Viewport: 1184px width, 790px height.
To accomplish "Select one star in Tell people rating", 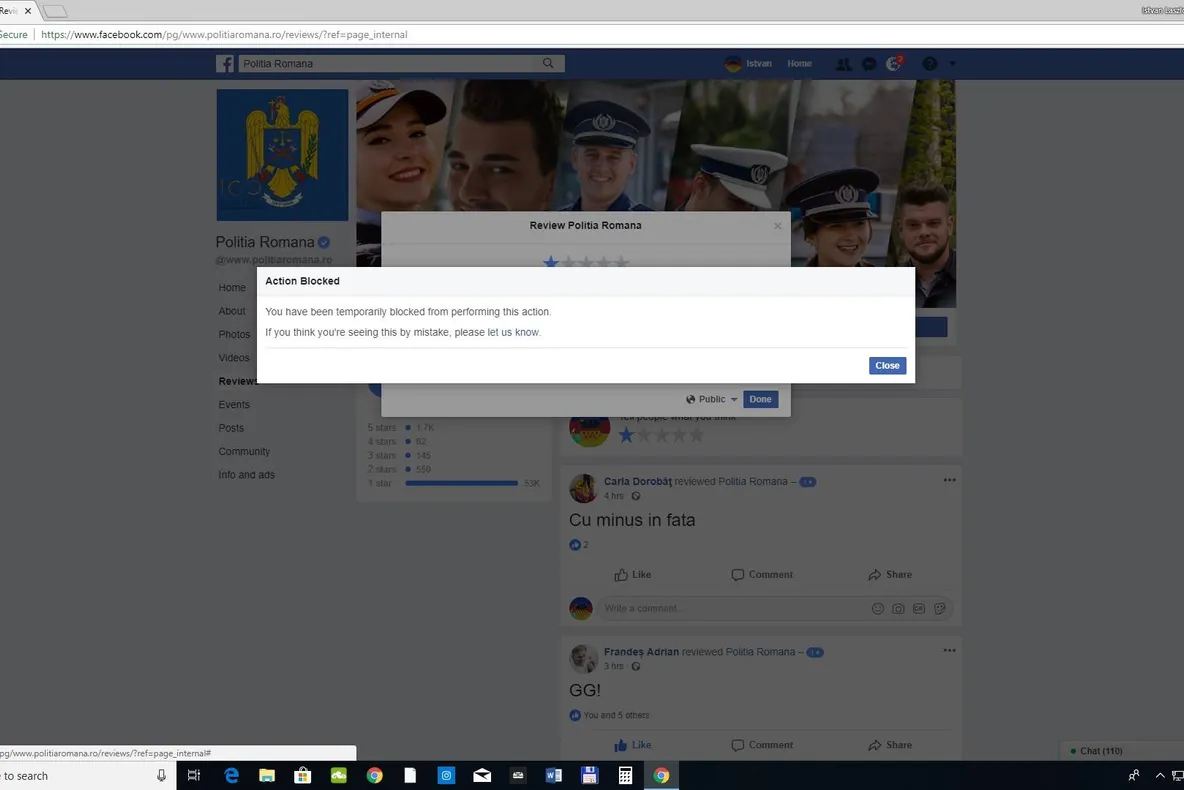I will pos(626,435).
